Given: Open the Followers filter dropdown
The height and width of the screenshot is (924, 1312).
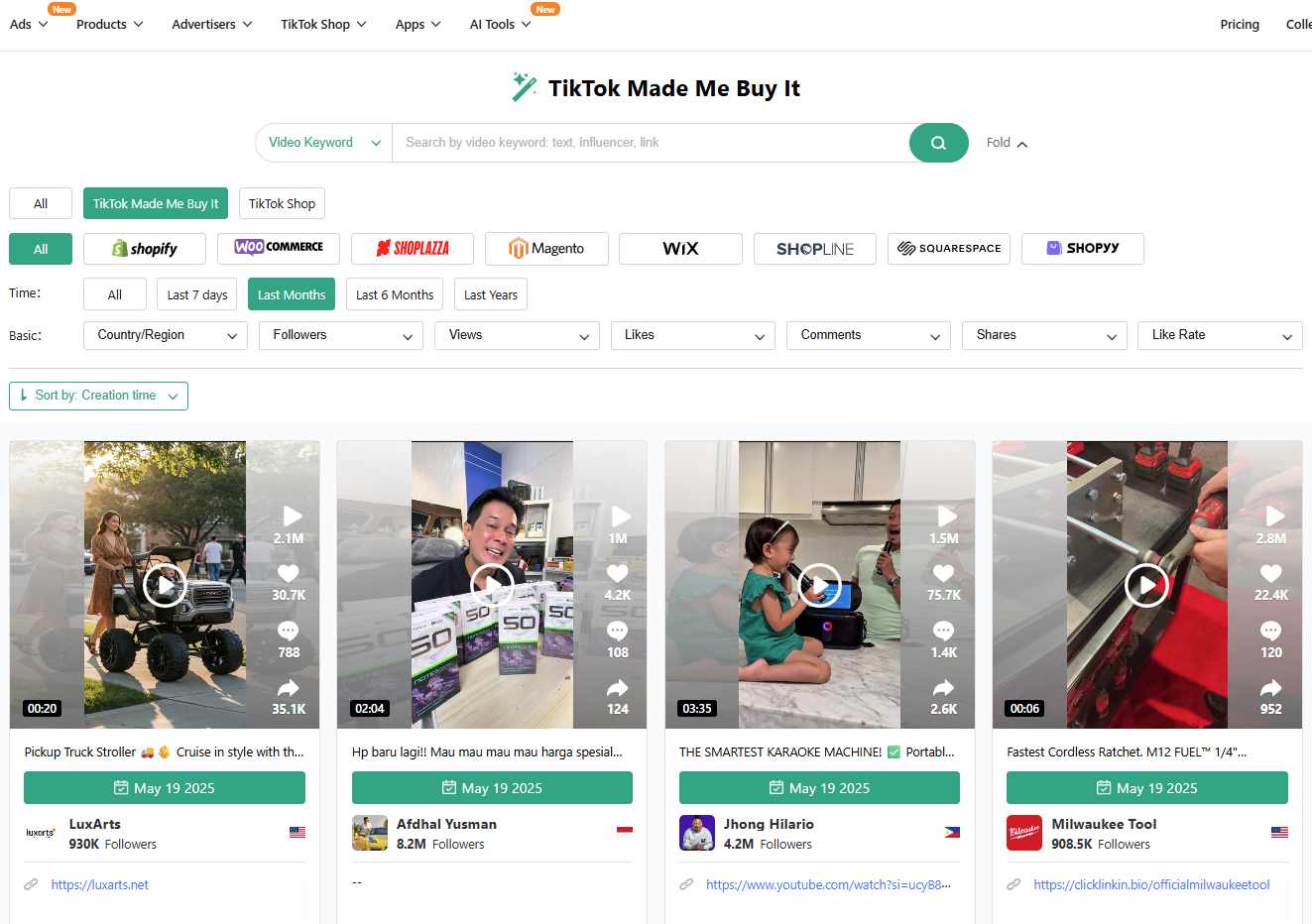Looking at the screenshot, I should pyautogui.click(x=341, y=335).
